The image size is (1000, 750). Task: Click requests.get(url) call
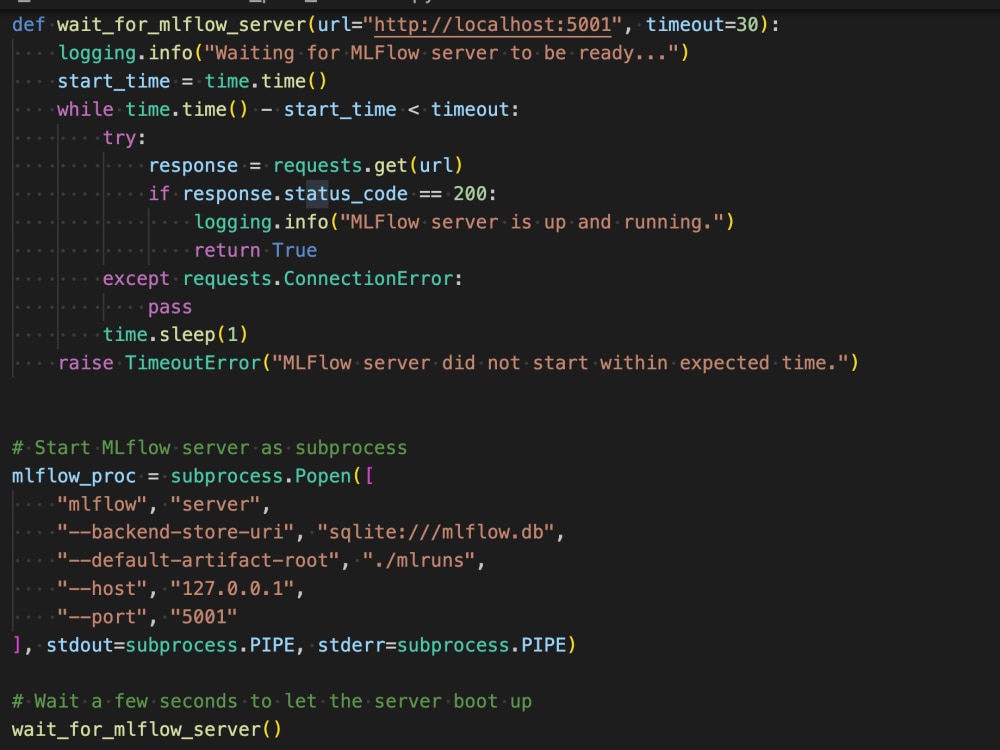pyautogui.click(x=368, y=165)
